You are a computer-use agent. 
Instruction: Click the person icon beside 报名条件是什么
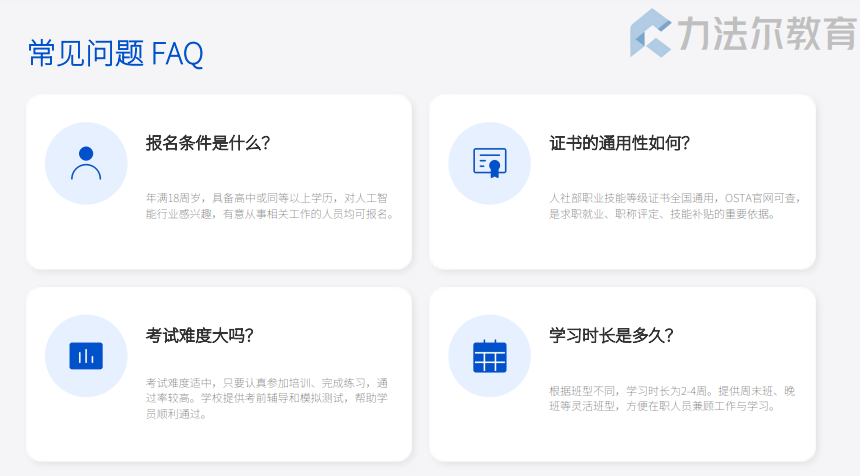click(x=86, y=163)
